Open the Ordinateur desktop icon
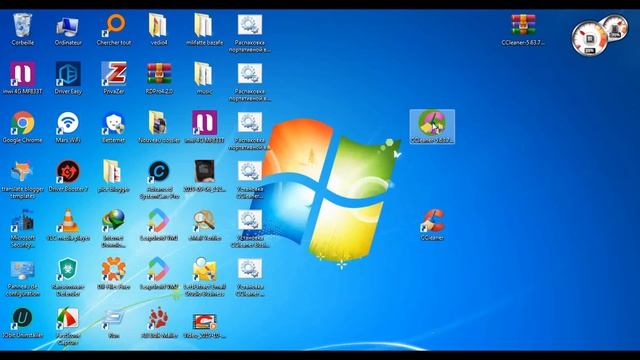Screen dimensions: 640x360 [68, 29]
